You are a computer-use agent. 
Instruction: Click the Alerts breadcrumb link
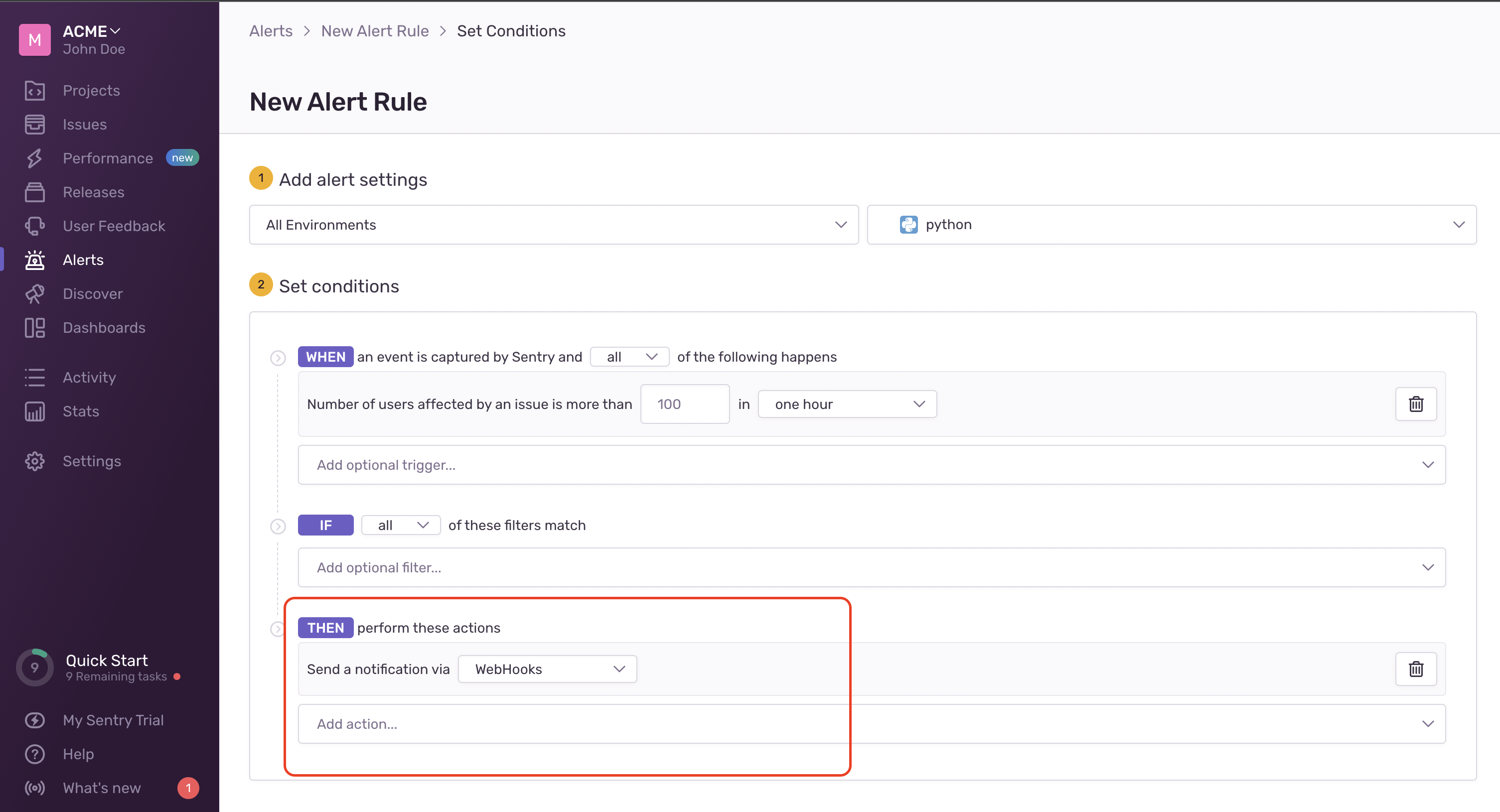(271, 31)
